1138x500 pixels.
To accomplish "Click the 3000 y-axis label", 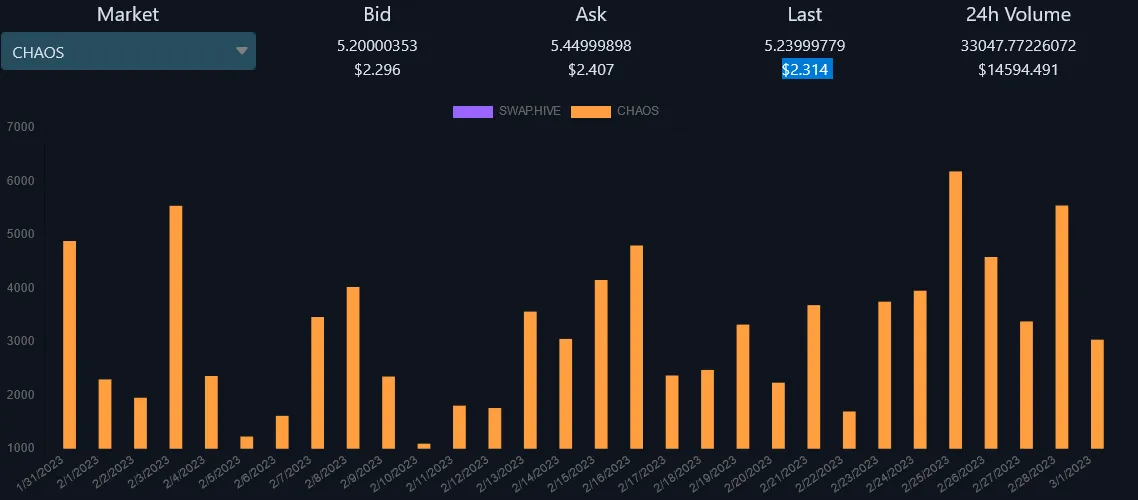I will click(x=20, y=341).
